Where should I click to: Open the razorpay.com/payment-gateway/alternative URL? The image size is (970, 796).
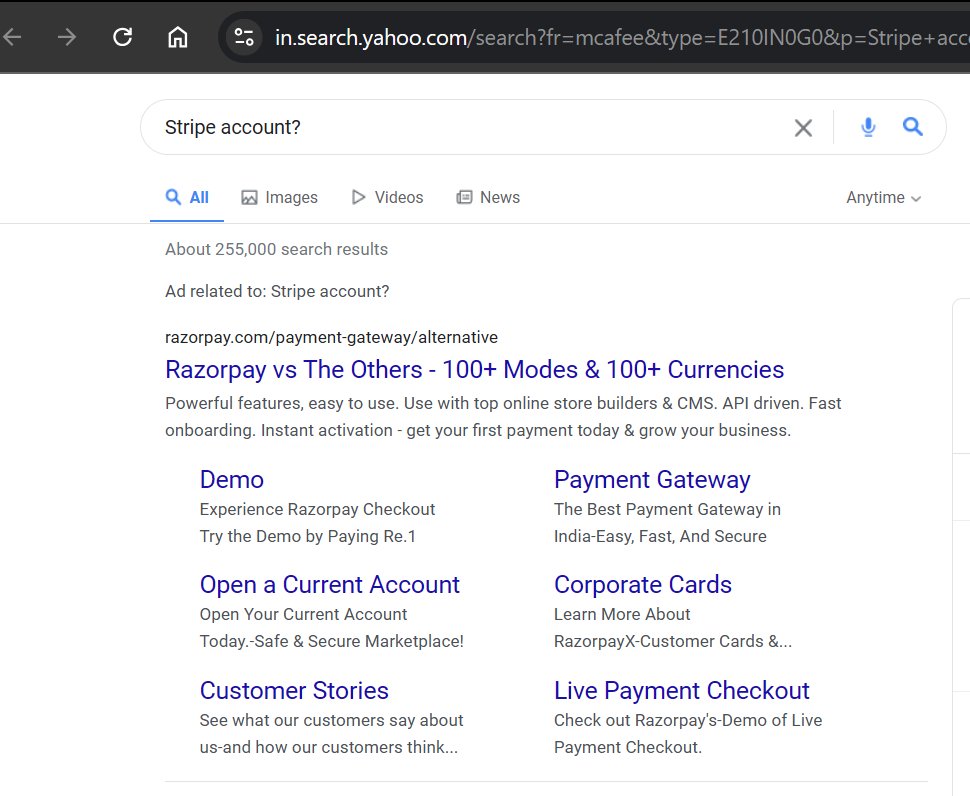tap(331, 337)
